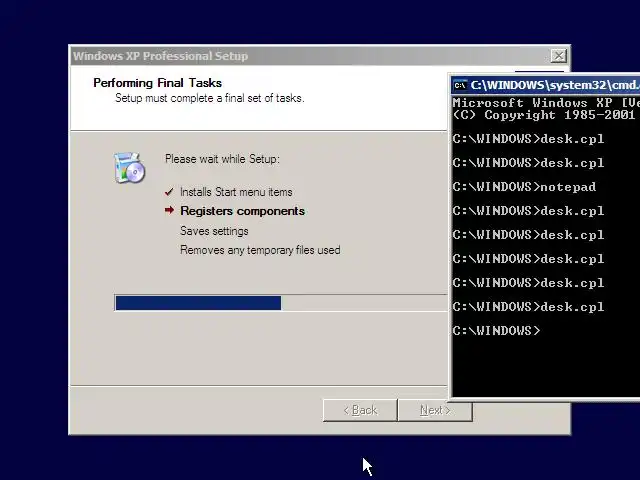Screen dimensions: 640x480
Task: Click the empty C:\WINDOWS> command prompt line
Action: pos(496,330)
